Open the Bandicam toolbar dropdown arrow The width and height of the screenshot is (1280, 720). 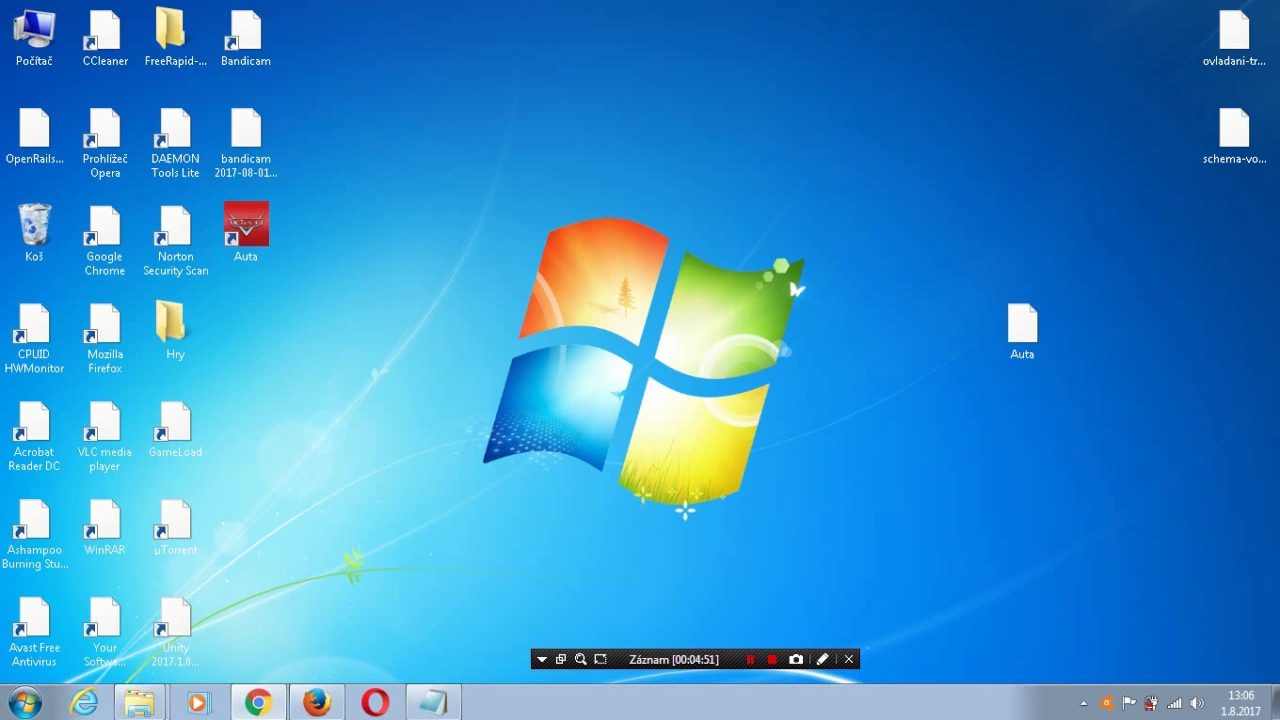542,659
